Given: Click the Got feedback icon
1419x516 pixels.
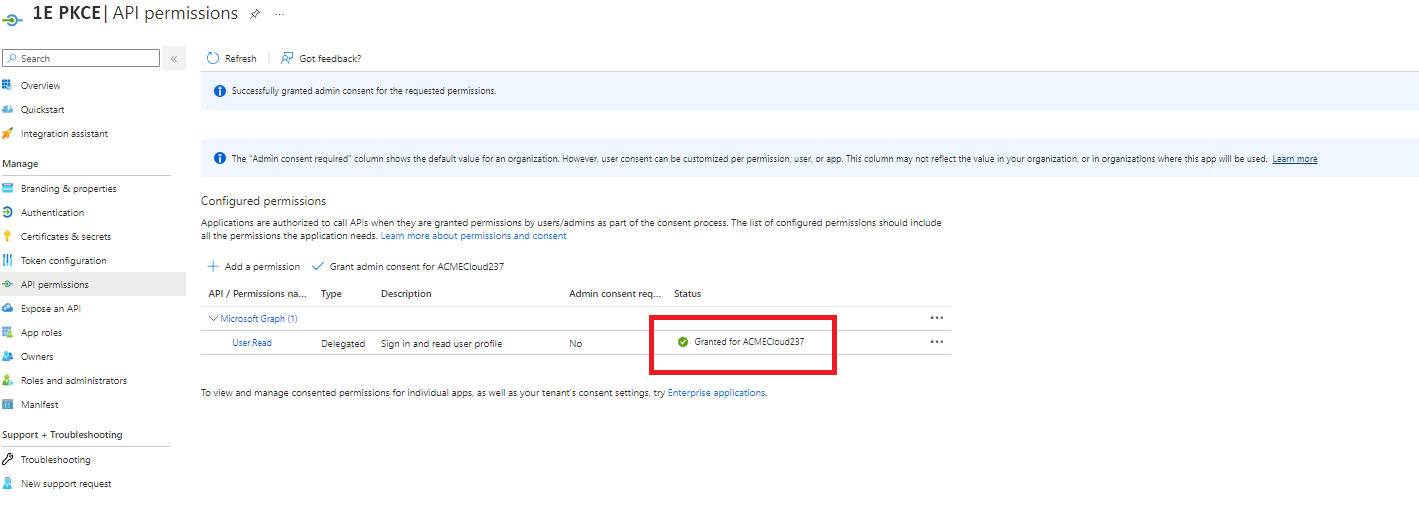Looking at the screenshot, I should click(x=287, y=58).
